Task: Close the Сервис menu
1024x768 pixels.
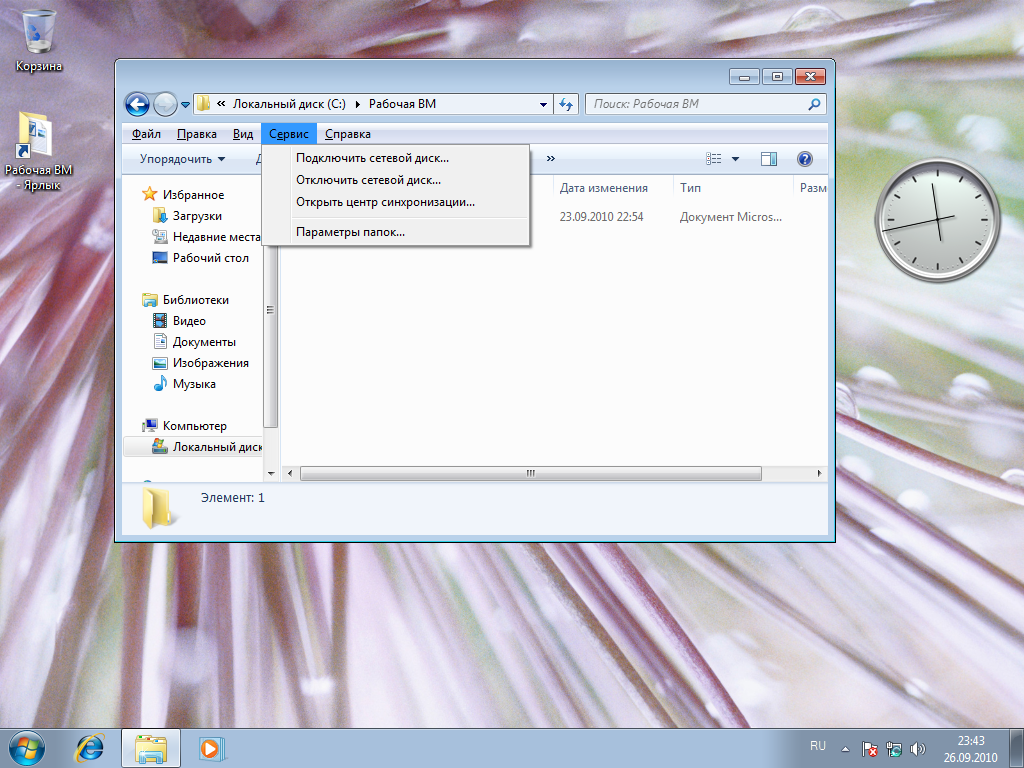Action: point(289,134)
